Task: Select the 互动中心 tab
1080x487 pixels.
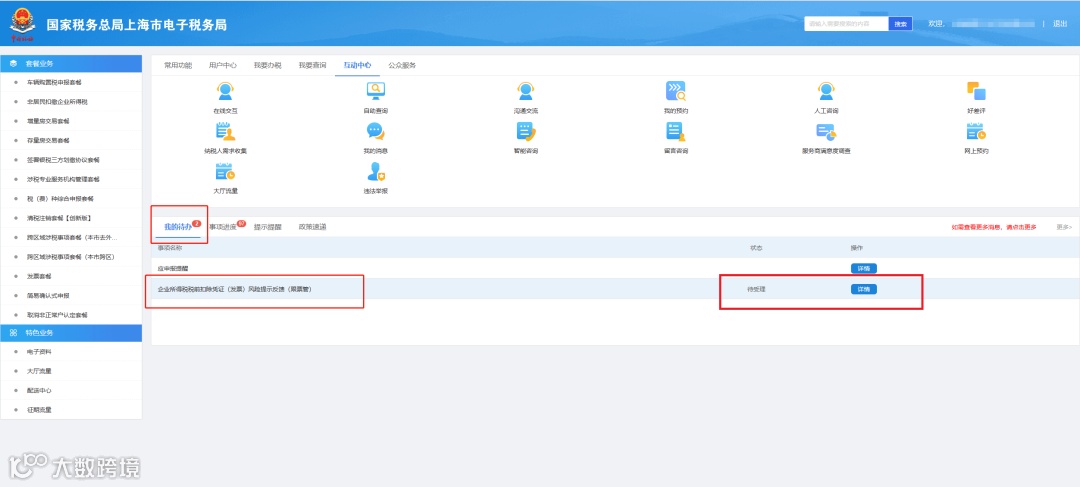Action: pos(357,65)
